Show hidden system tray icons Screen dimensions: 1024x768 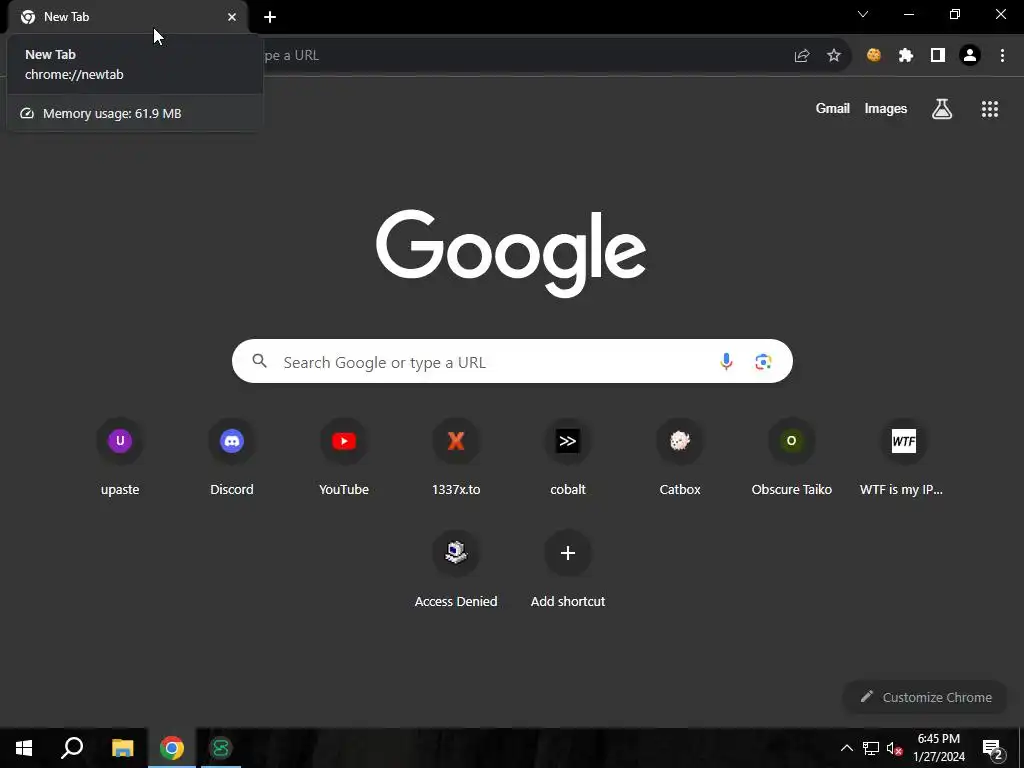pos(846,748)
